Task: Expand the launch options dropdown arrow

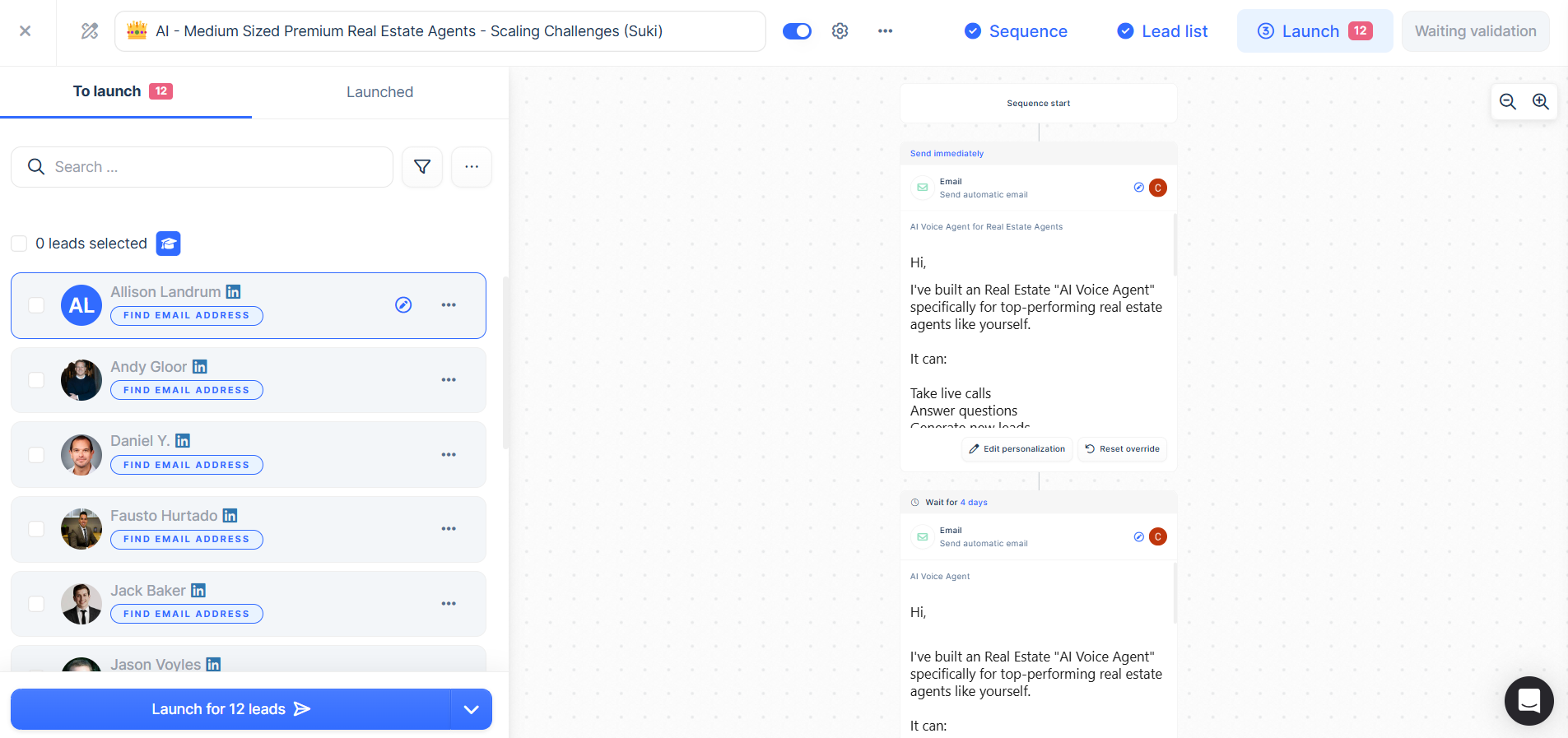Action: coord(472,709)
